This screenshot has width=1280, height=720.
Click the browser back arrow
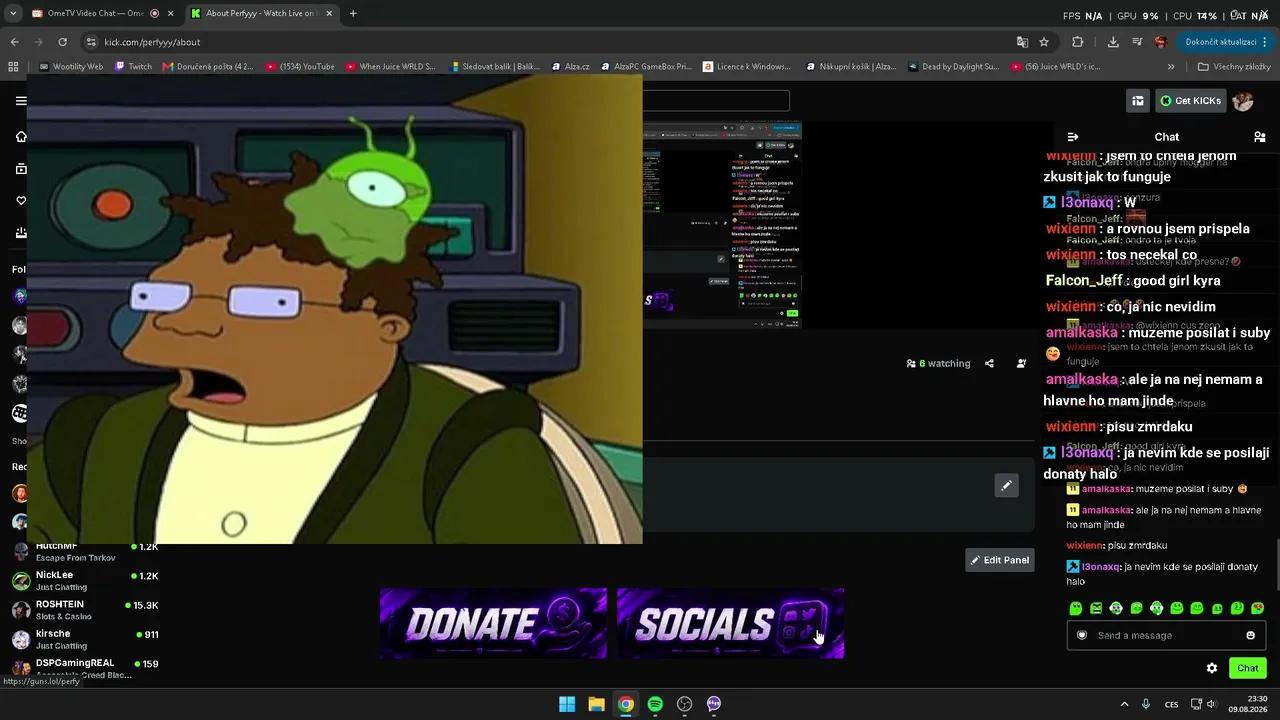tap(14, 42)
